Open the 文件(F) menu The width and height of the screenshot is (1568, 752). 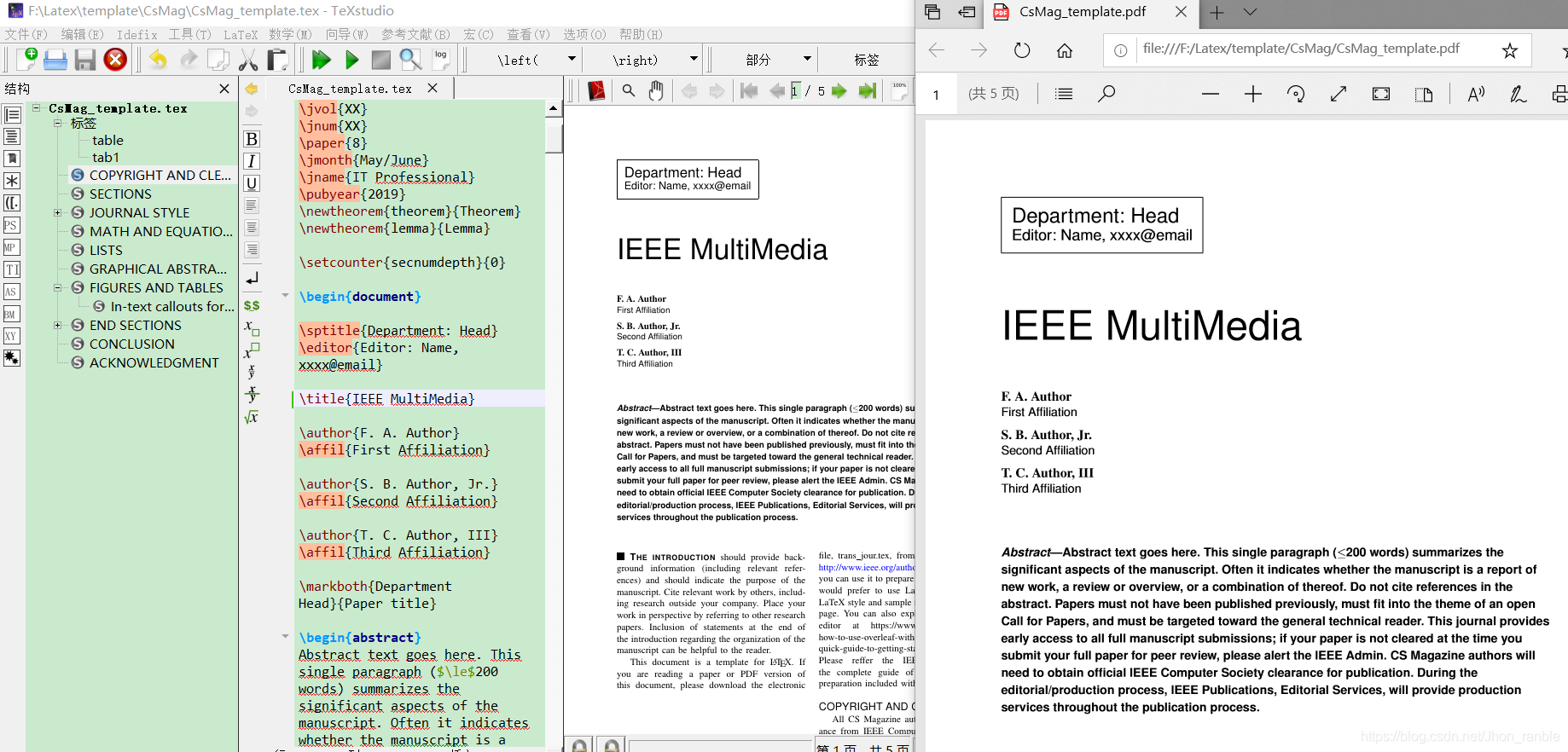pos(26,34)
